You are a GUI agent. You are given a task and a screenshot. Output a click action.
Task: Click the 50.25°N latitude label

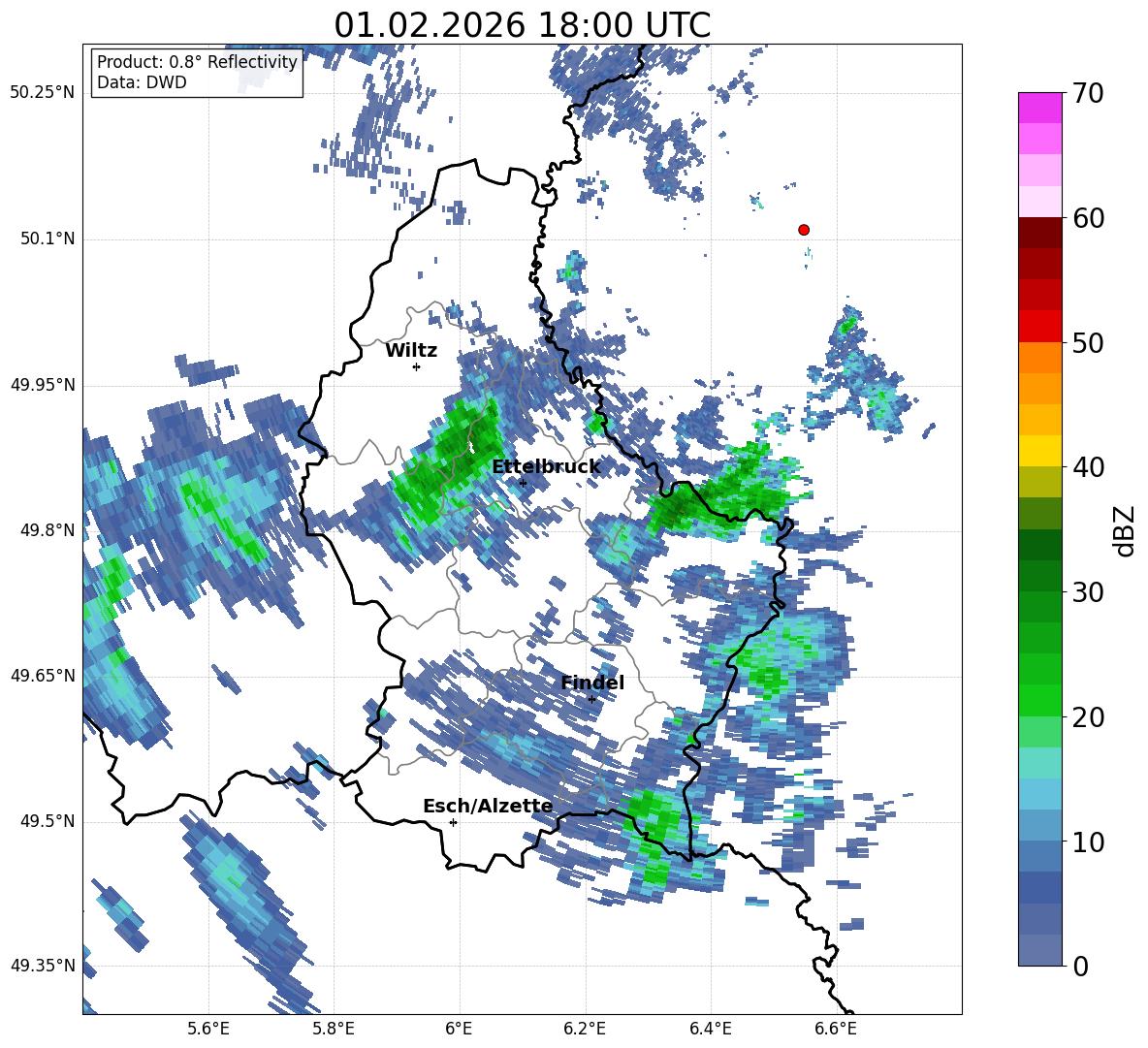[x=43, y=94]
